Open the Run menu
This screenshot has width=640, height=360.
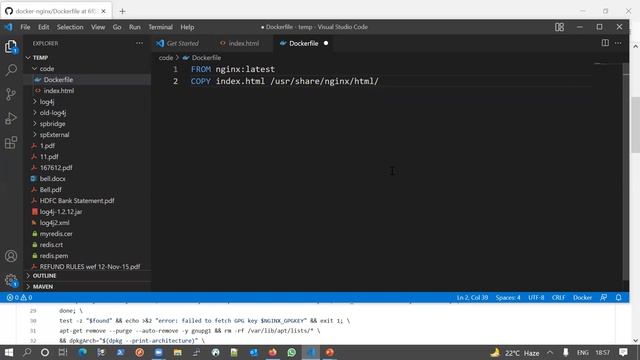click(x=135, y=27)
